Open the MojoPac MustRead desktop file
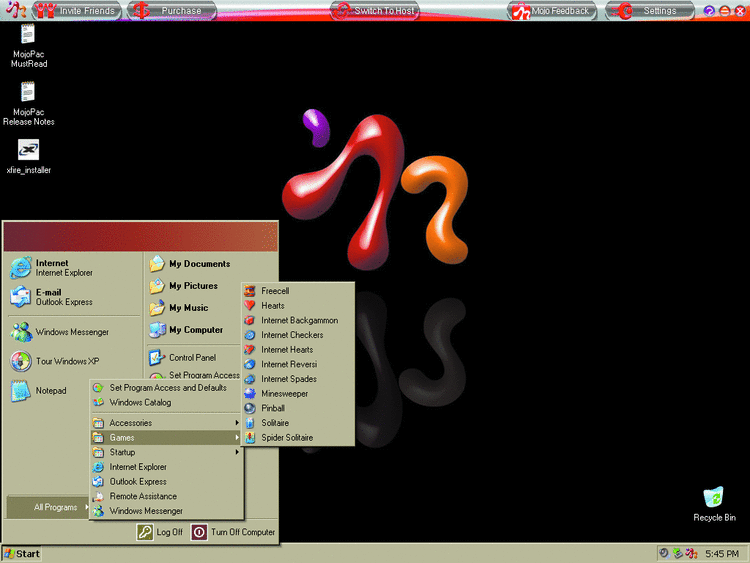 (28, 46)
